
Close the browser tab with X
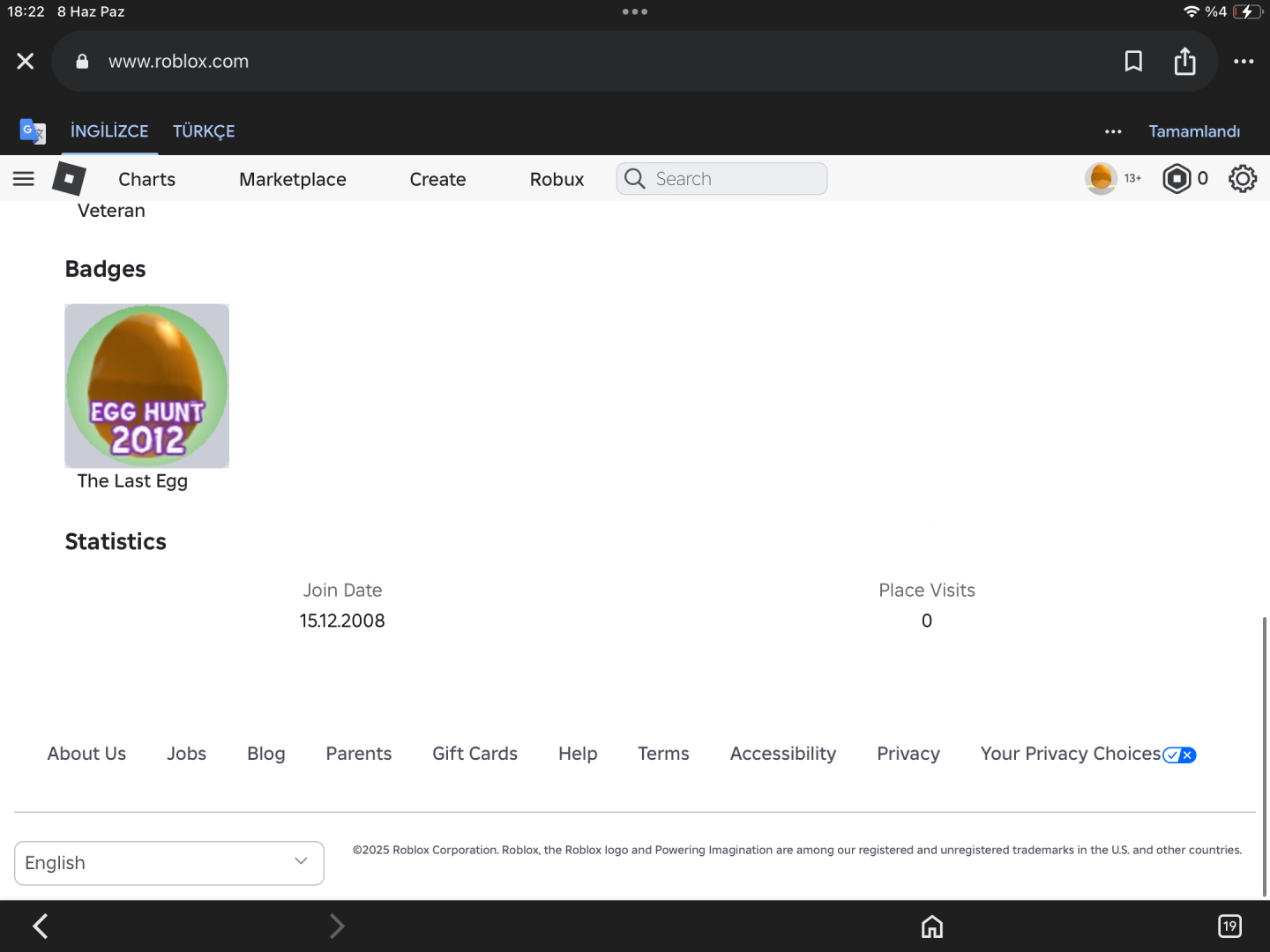[x=26, y=61]
